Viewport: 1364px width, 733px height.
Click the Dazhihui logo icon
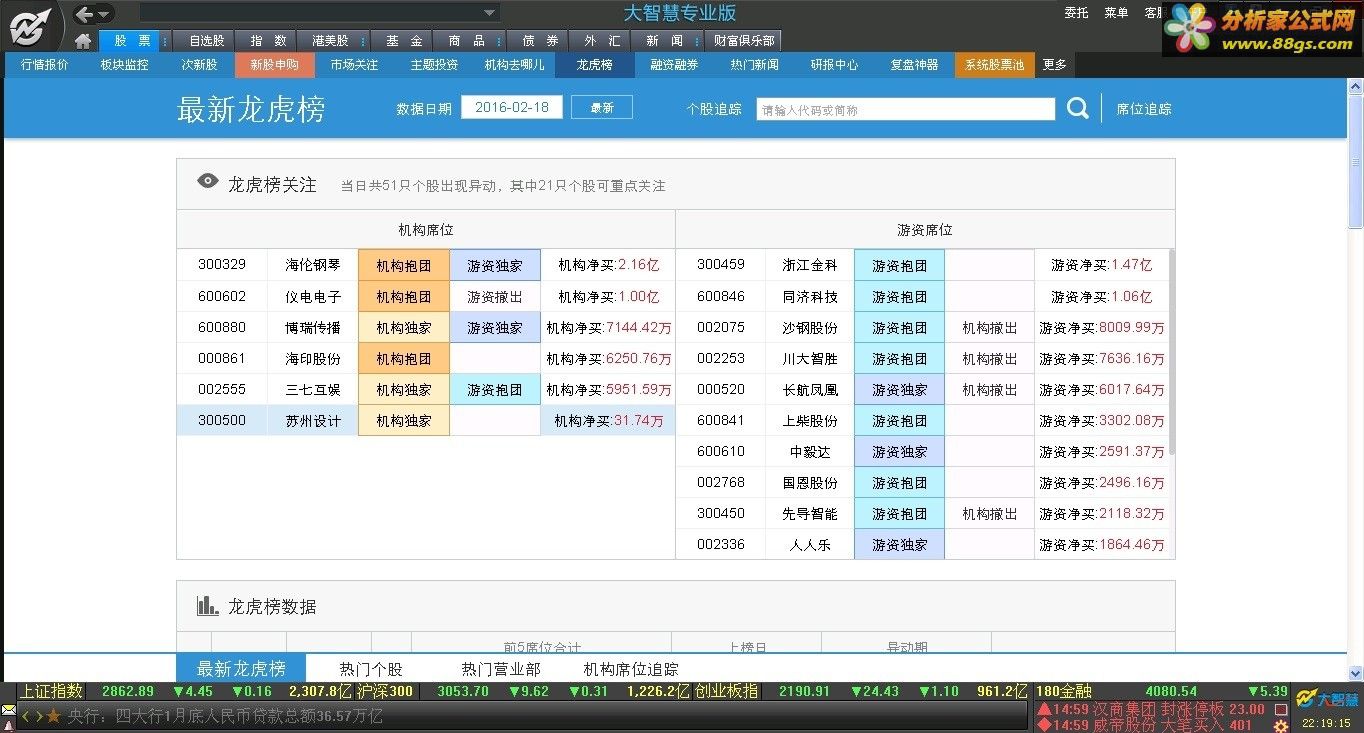(30, 25)
